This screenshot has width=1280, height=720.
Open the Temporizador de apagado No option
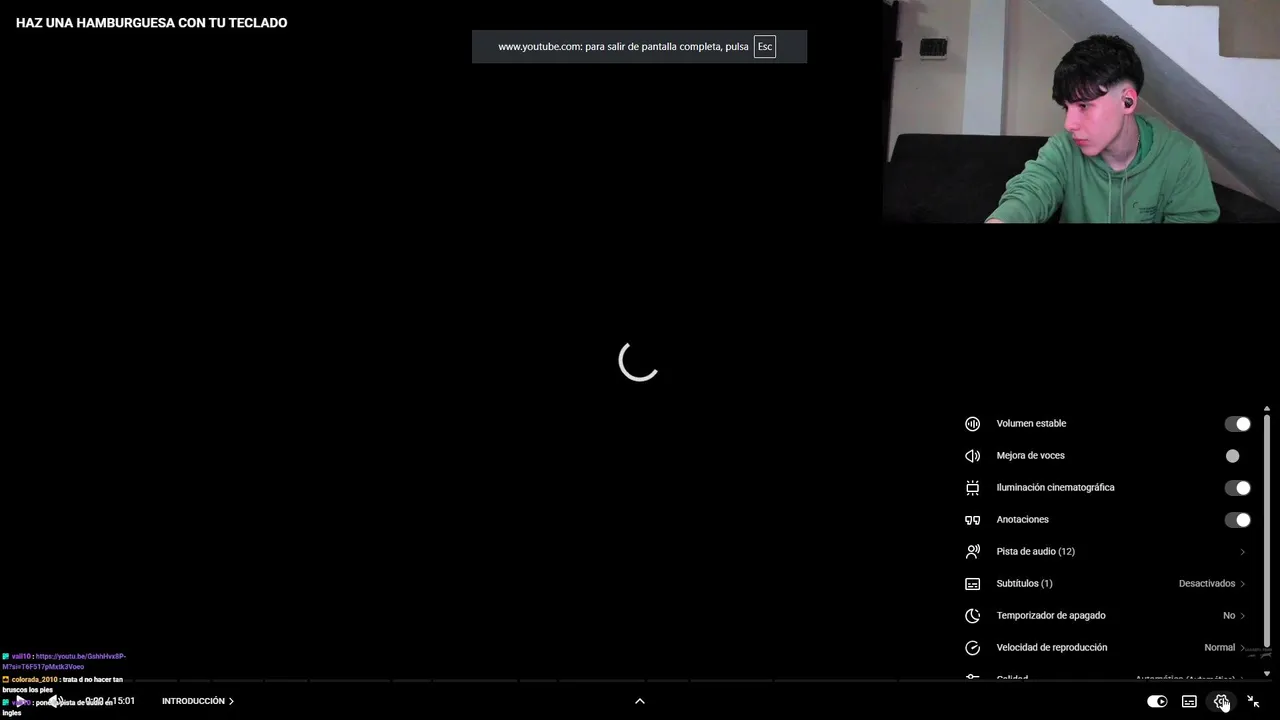pos(1234,616)
